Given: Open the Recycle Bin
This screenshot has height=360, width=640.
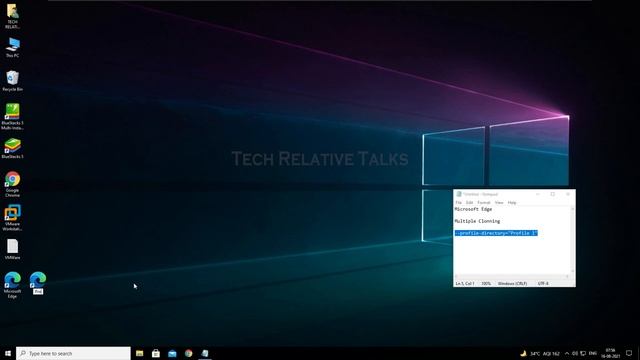Looking at the screenshot, I should (x=12, y=80).
